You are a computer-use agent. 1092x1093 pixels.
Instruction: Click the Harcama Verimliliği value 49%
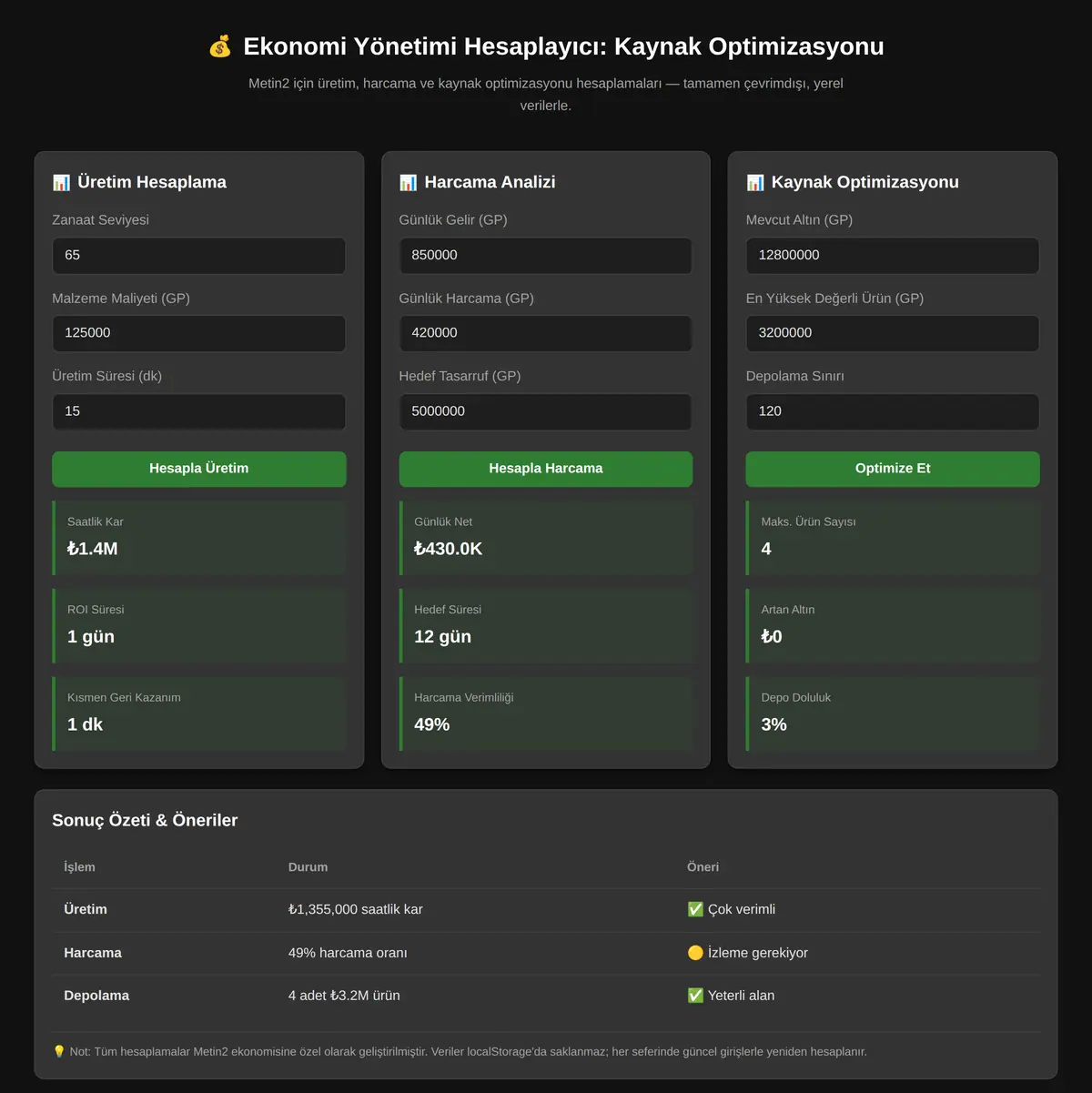click(432, 724)
